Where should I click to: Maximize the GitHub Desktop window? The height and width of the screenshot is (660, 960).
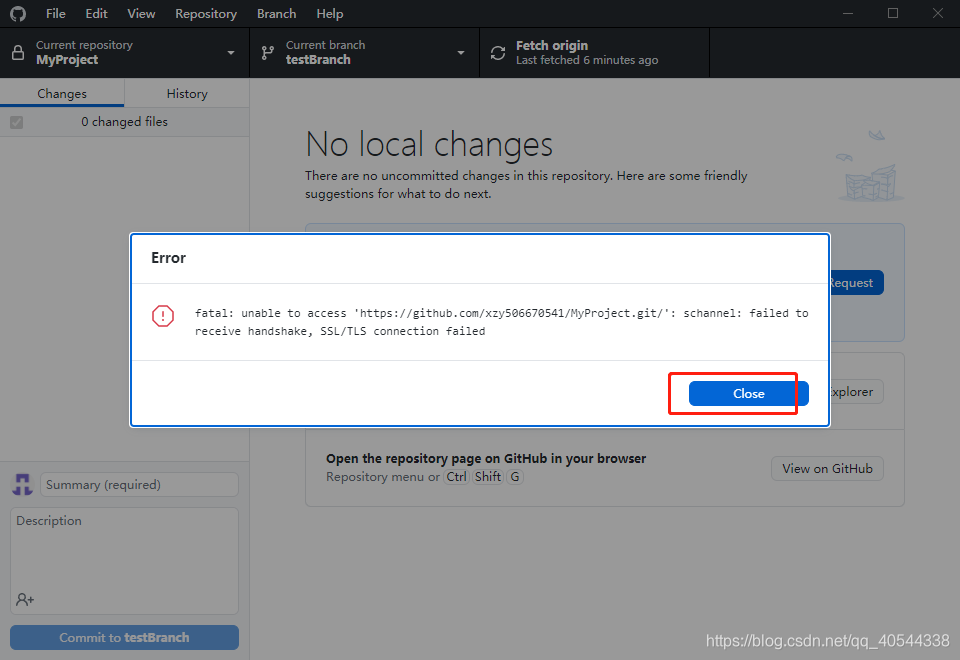tap(893, 13)
